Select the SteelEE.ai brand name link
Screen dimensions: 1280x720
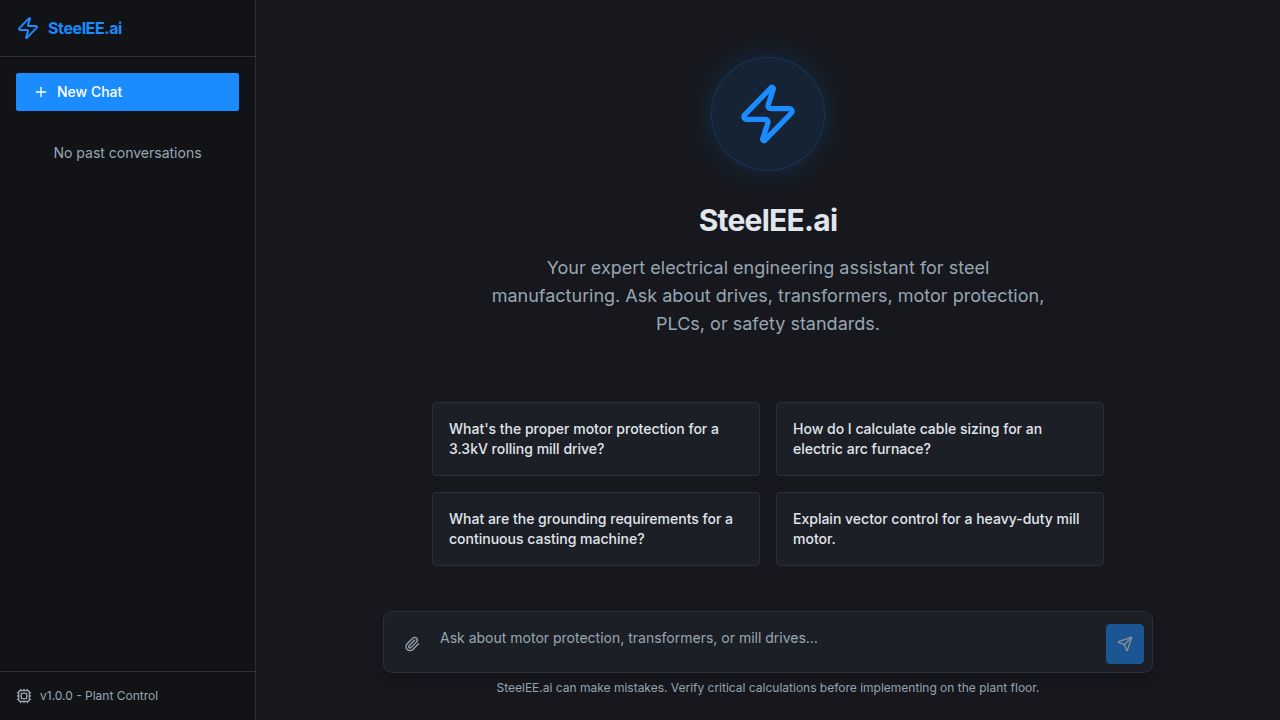[85, 28]
